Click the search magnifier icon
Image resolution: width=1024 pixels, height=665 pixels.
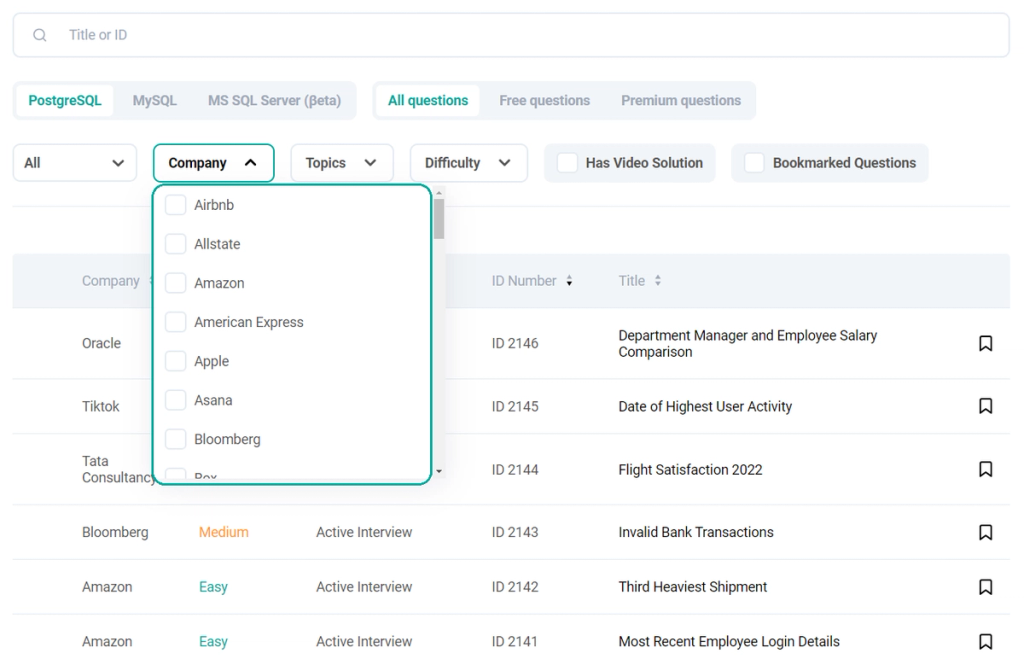tap(40, 35)
